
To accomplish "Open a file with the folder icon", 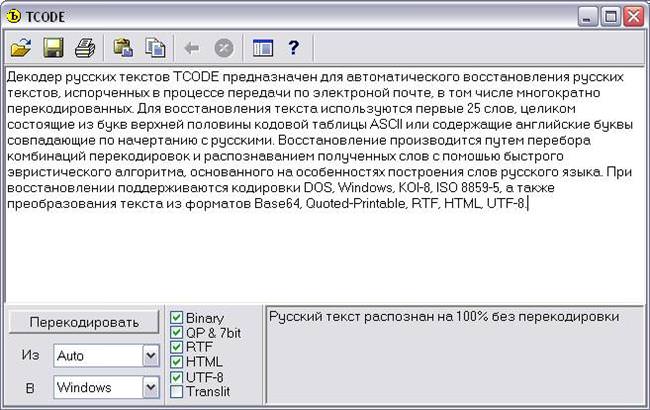I will [x=21, y=48].
